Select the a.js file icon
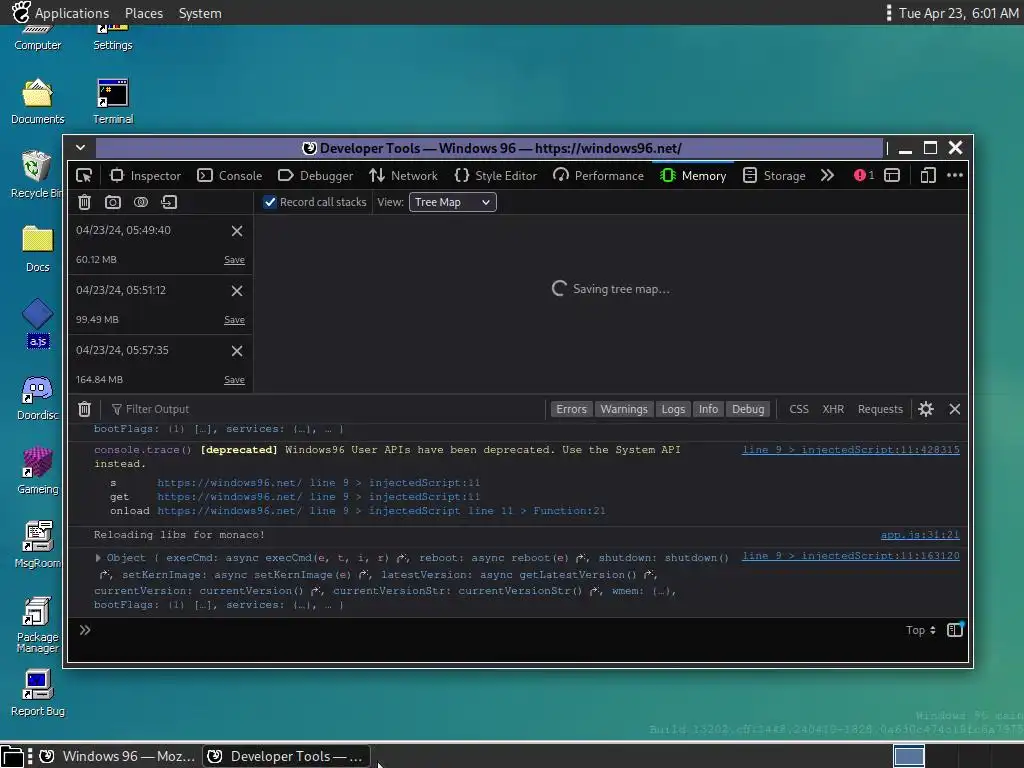Viewport: 1024px width, 768px height. (37, 324)
